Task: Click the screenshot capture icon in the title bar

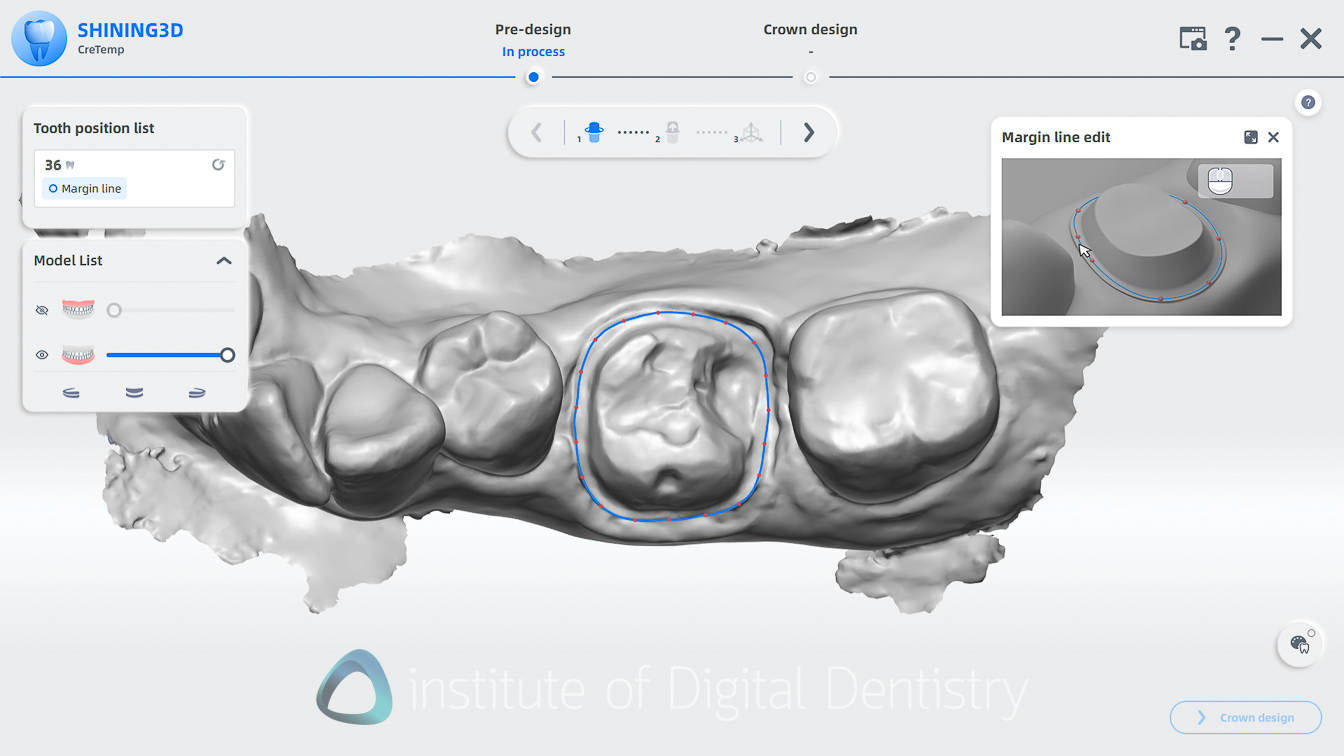Action: pos(1192,37)
